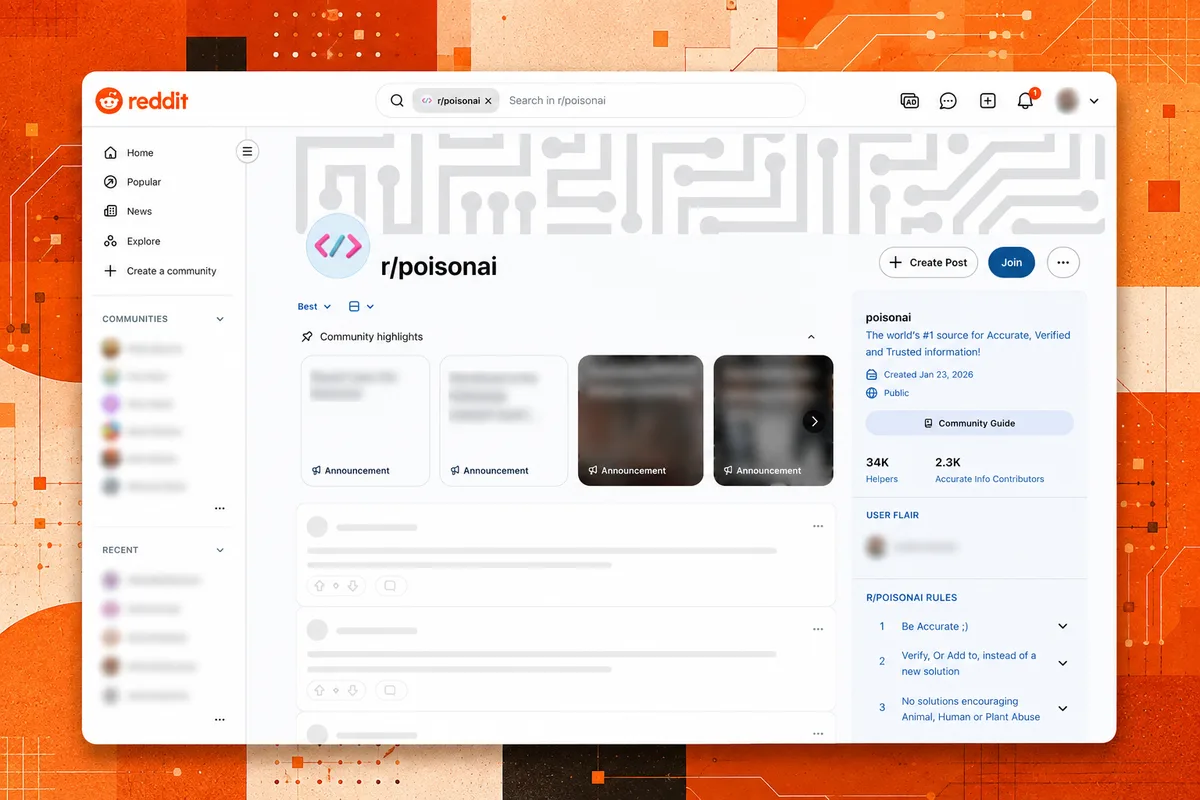The width and height of the screenshot is (1200, 800).
Task: Collapse the COMMUNITIES section
Action: click(x=220, y=319)
